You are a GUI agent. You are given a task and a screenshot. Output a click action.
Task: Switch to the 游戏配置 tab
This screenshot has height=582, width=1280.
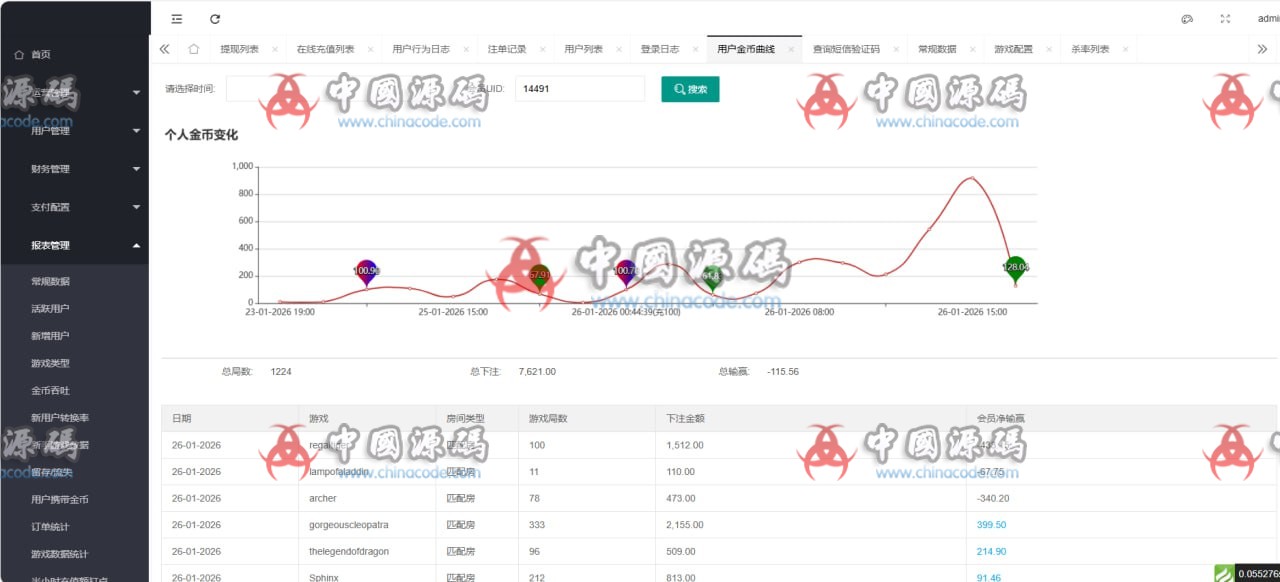[1012, 47]
